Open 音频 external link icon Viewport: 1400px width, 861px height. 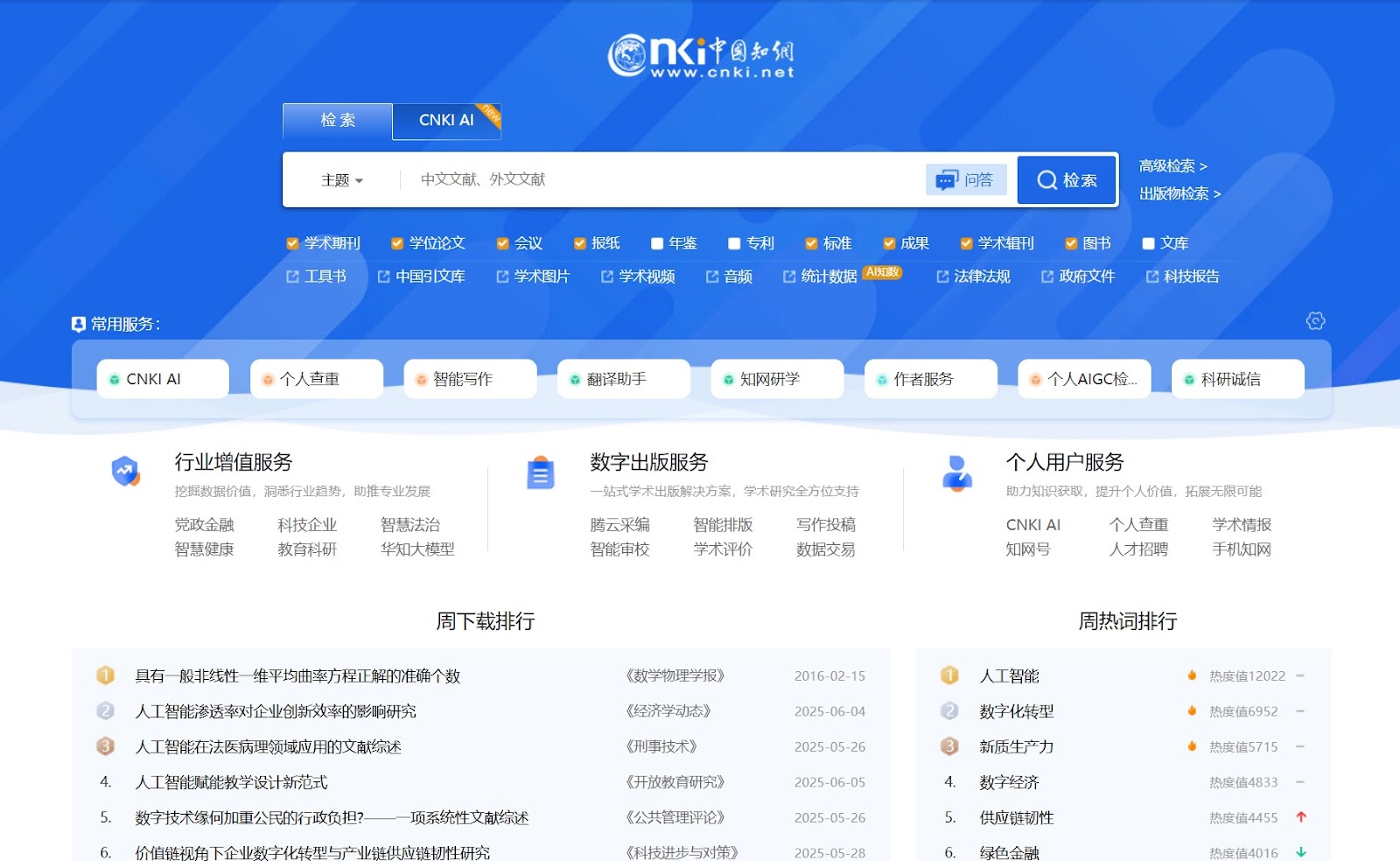[x=712, y=276]
